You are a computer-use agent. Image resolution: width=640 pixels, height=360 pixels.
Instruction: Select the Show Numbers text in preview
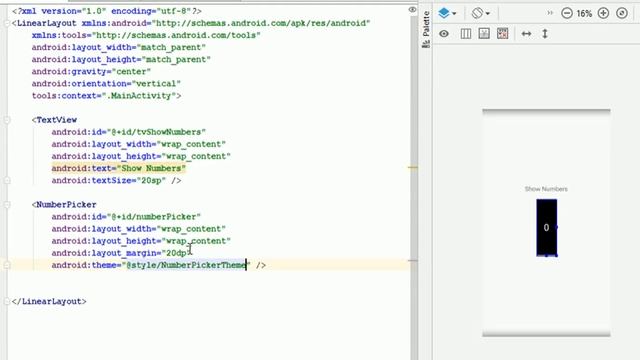[546, 189]
